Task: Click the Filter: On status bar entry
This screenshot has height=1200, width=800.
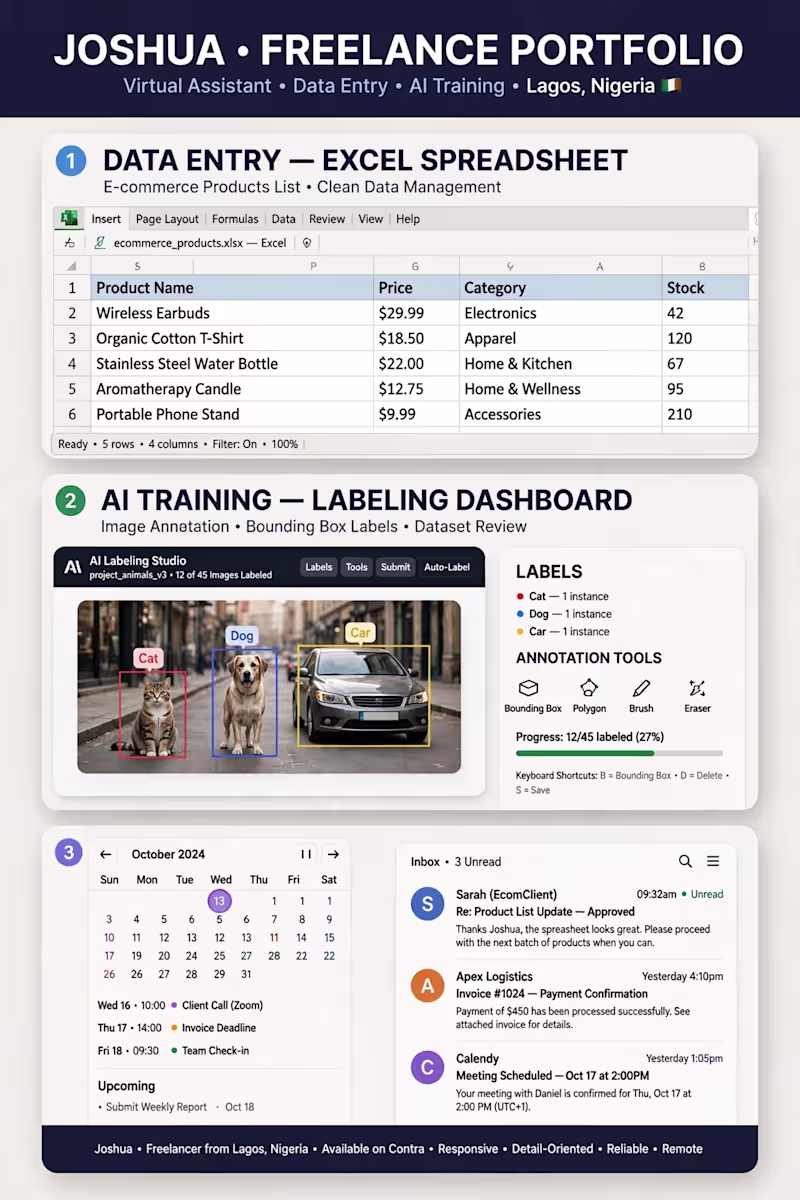Action: pos(235,444)
